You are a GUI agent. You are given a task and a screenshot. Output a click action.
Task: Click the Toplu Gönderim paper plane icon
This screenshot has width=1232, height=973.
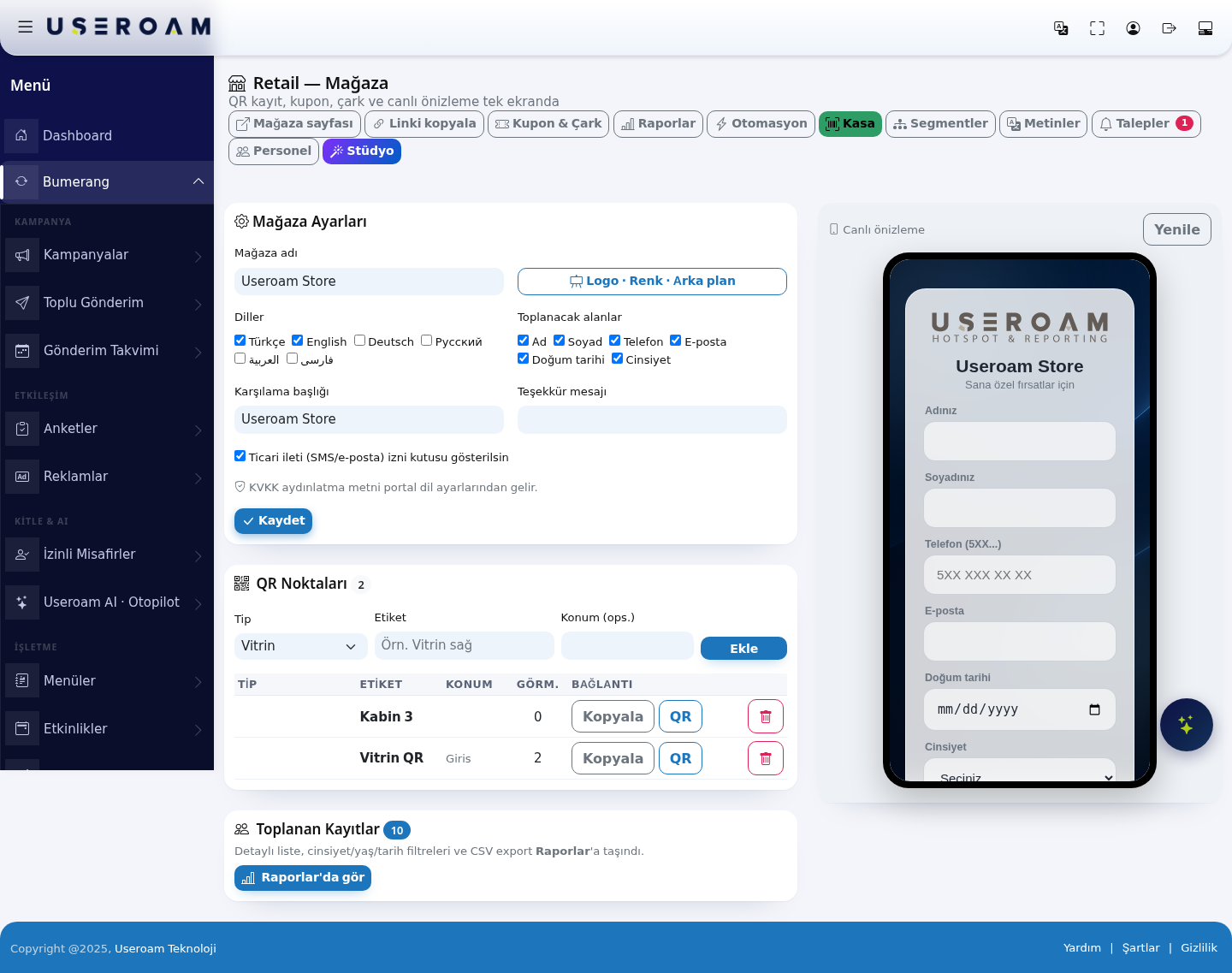[x=22, y=303]
